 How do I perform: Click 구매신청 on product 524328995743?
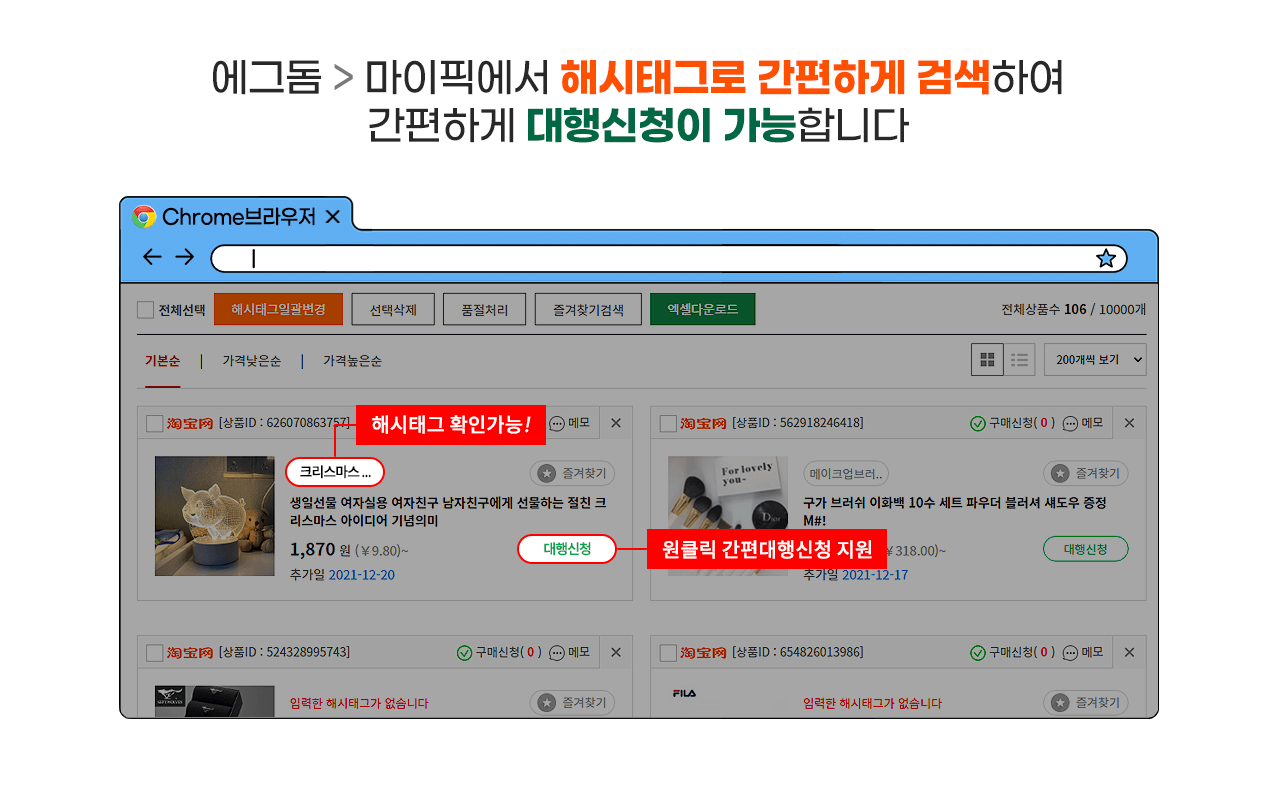pyautogui.click(x=498, y=652)
